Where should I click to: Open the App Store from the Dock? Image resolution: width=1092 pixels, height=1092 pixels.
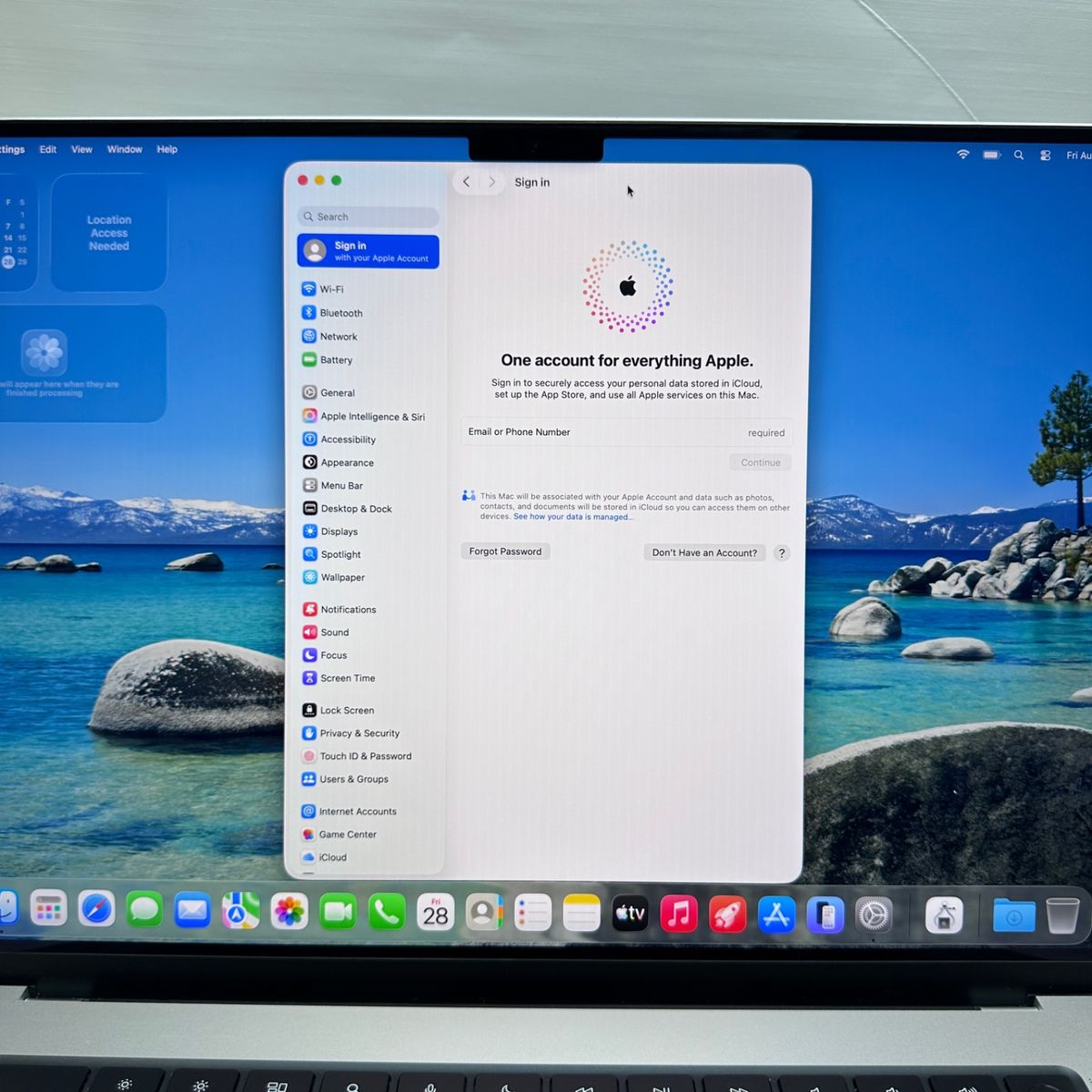point(776,915)
